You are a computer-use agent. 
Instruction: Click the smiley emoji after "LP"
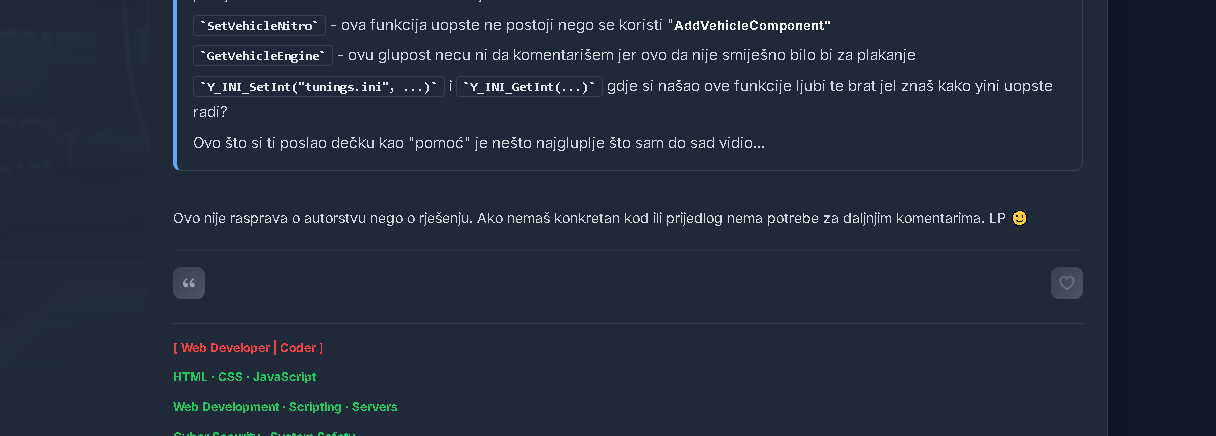tap(1019, 217)
